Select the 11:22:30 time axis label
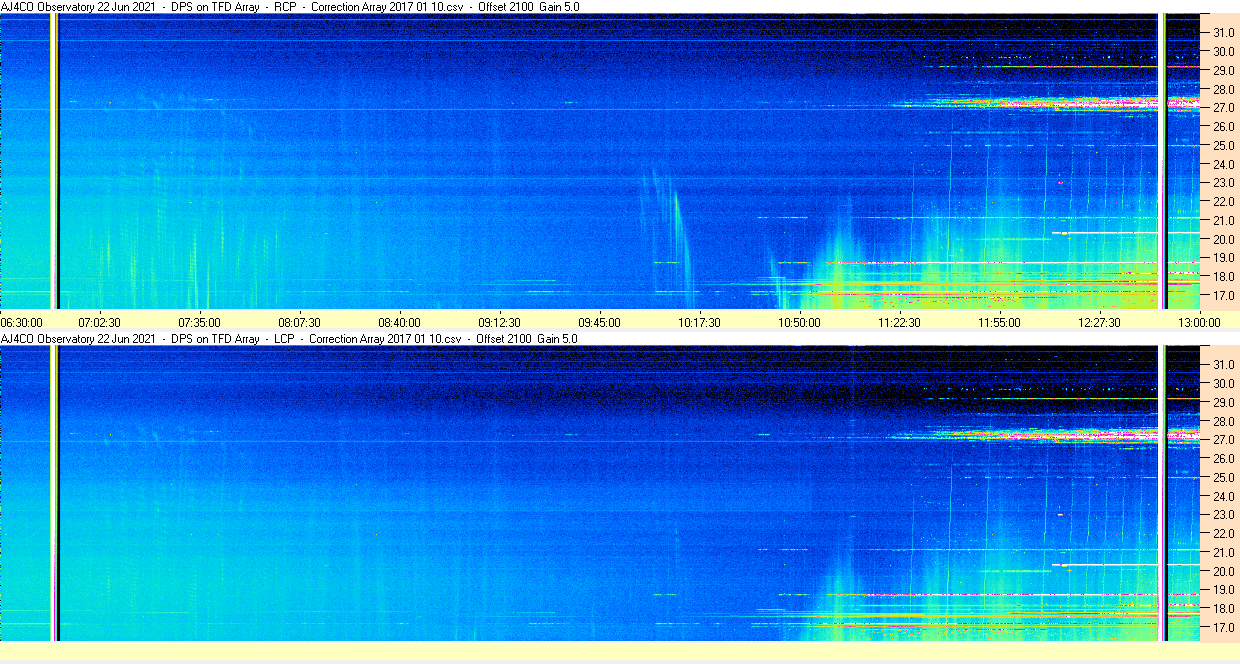 click(x=899, y=323)
